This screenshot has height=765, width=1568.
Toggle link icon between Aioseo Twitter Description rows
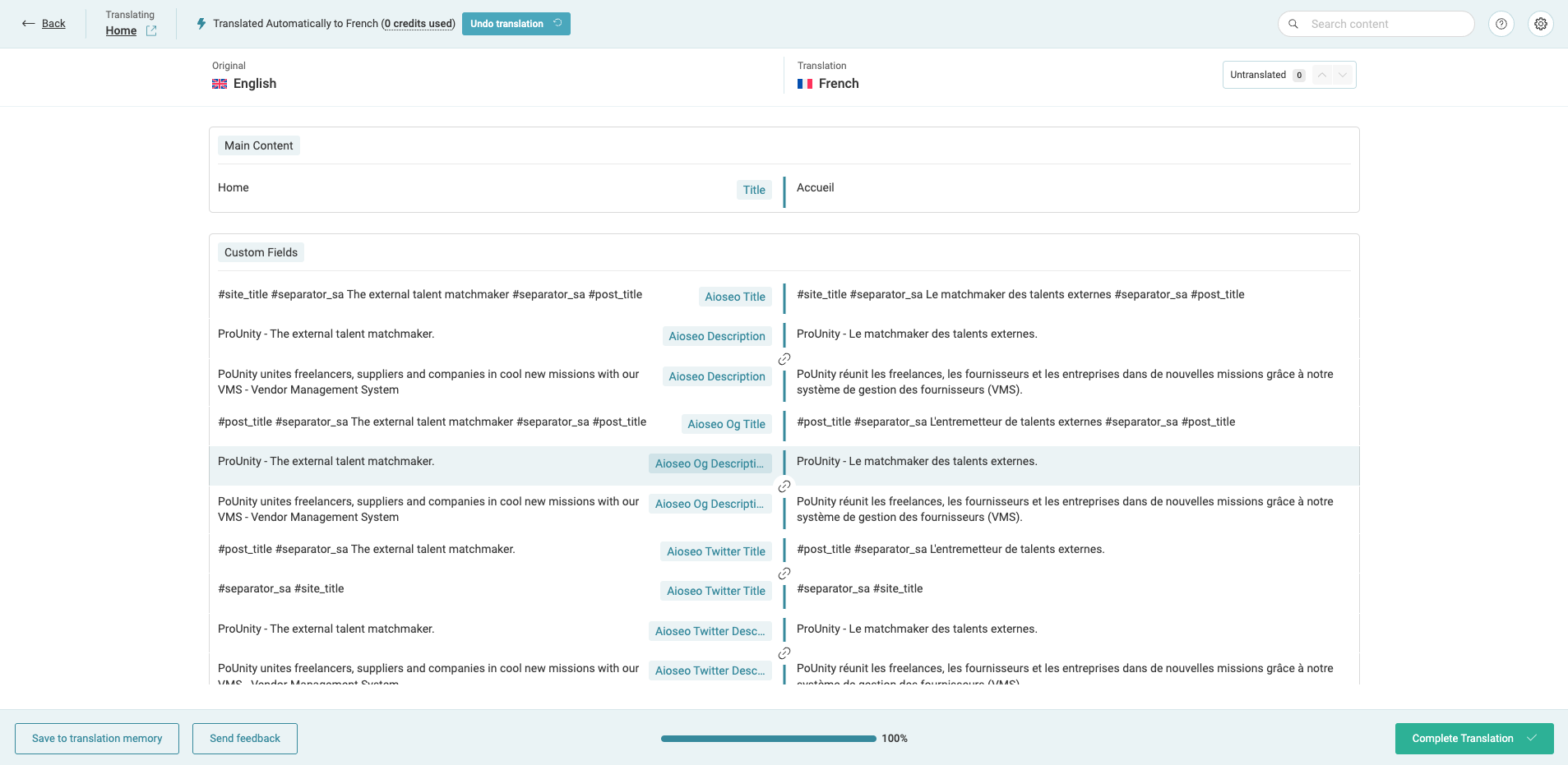[784, 653]
